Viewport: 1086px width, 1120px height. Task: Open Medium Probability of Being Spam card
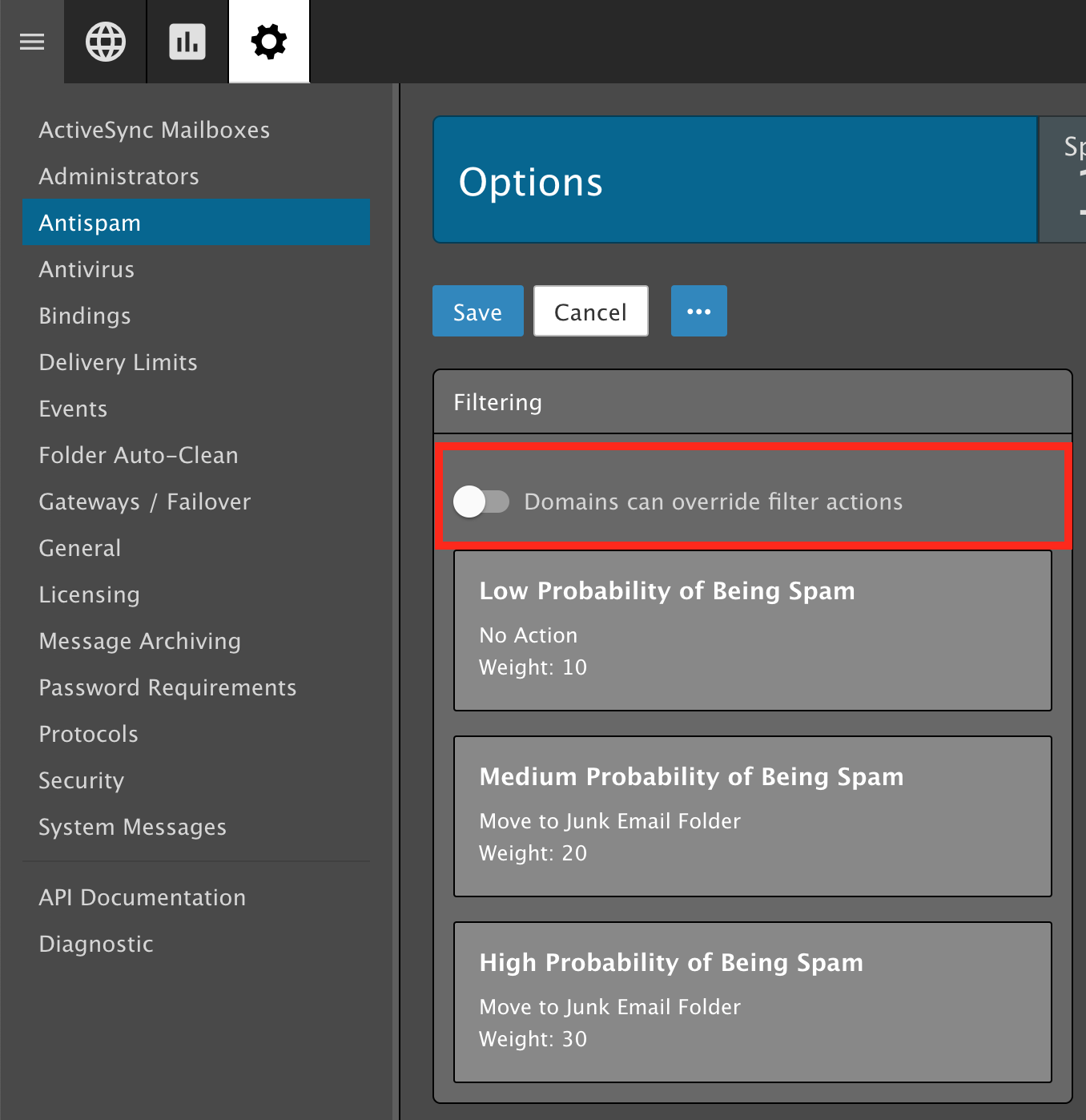click(752, 816)
